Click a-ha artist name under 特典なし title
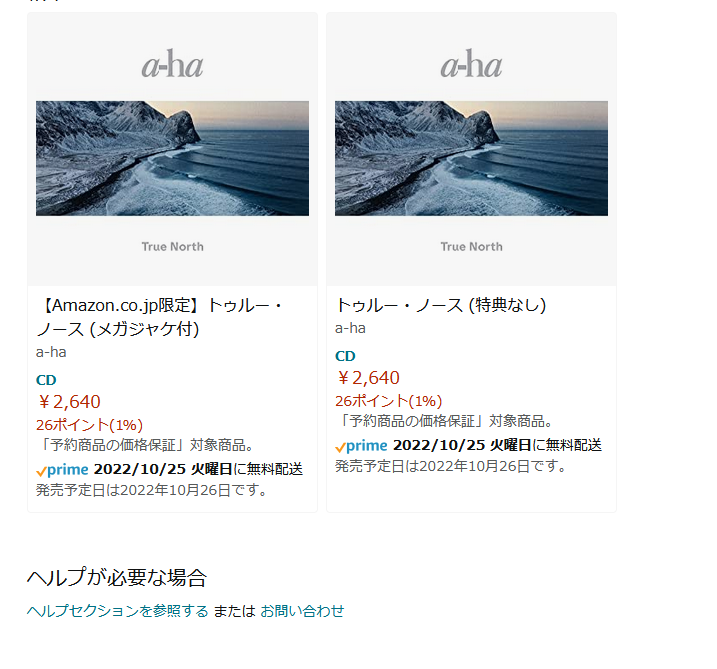This screenshot has height=669, width=717. pyautogui.click(x=350, y=328)
